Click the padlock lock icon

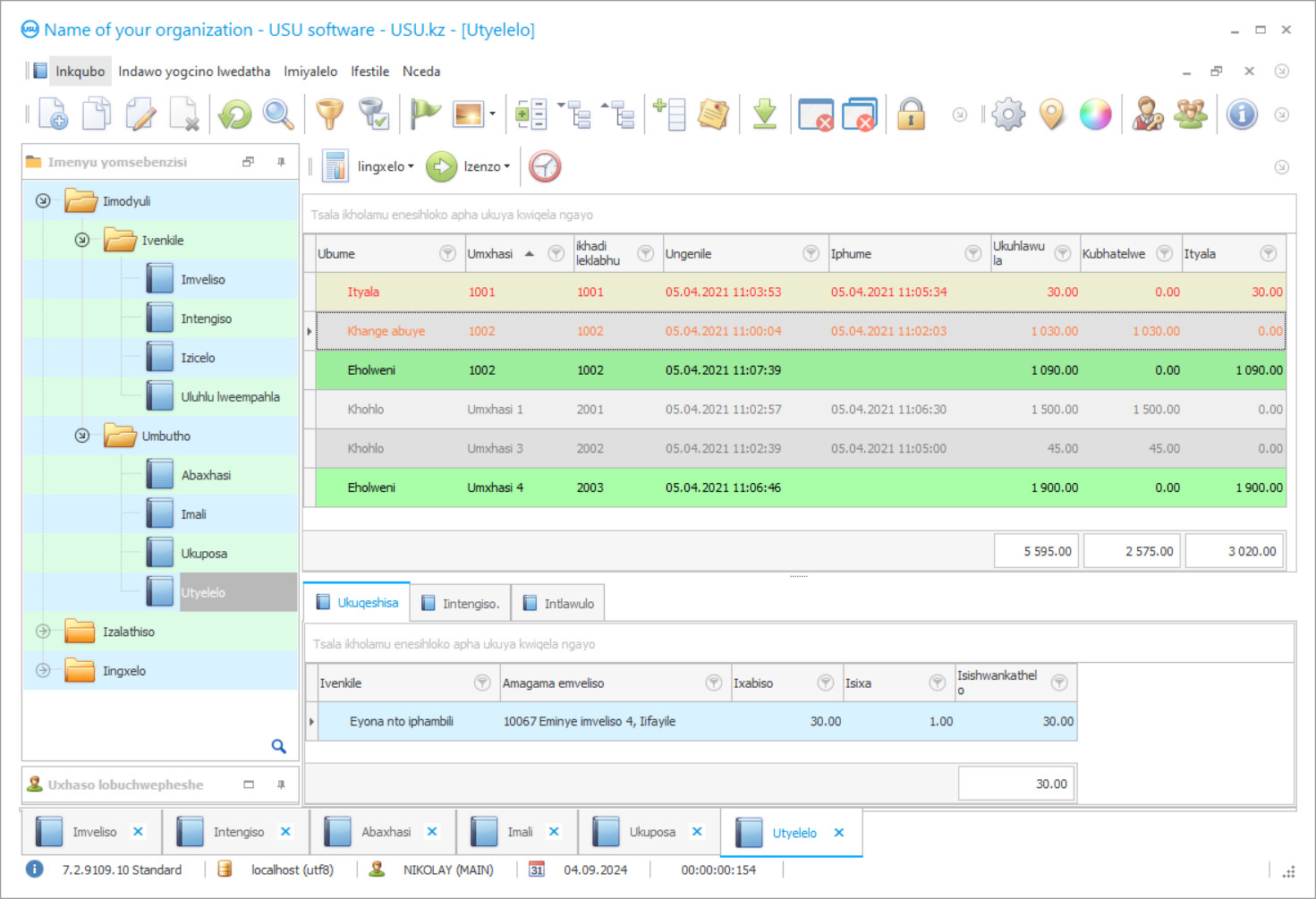911,114
